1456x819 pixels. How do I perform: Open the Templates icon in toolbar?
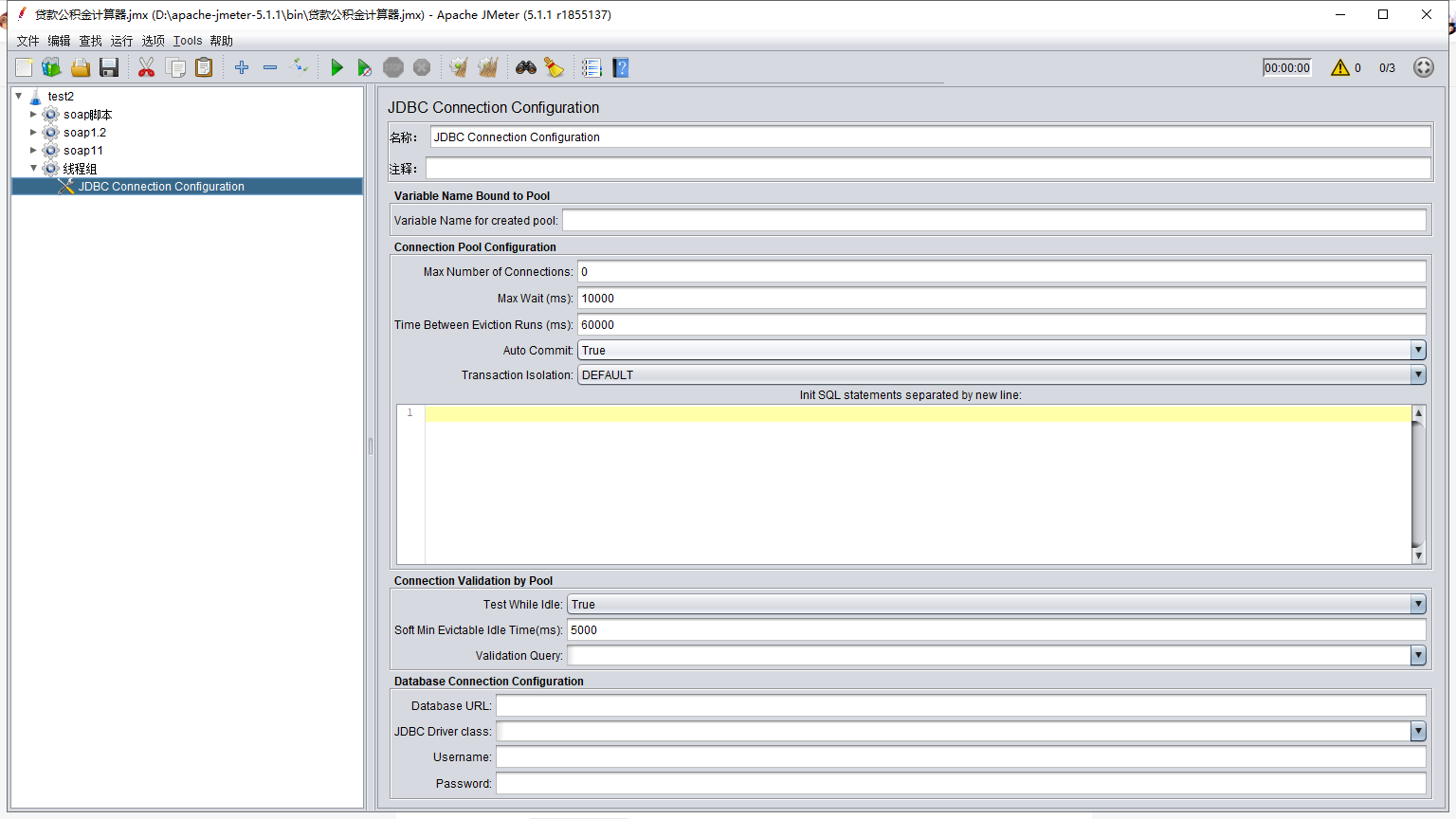coord(51,67)
